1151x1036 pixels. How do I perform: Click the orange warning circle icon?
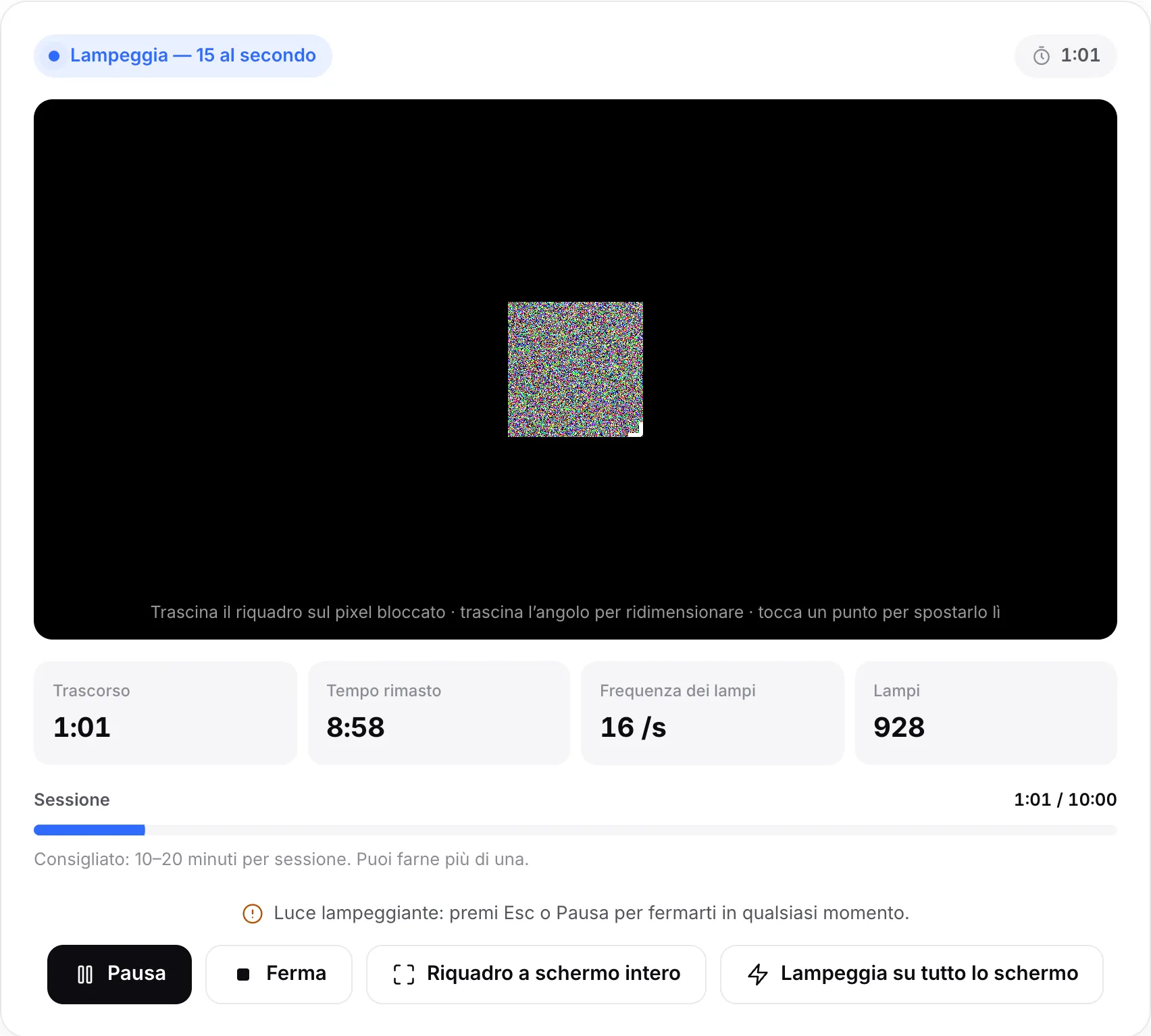click(x=253, y=914)
